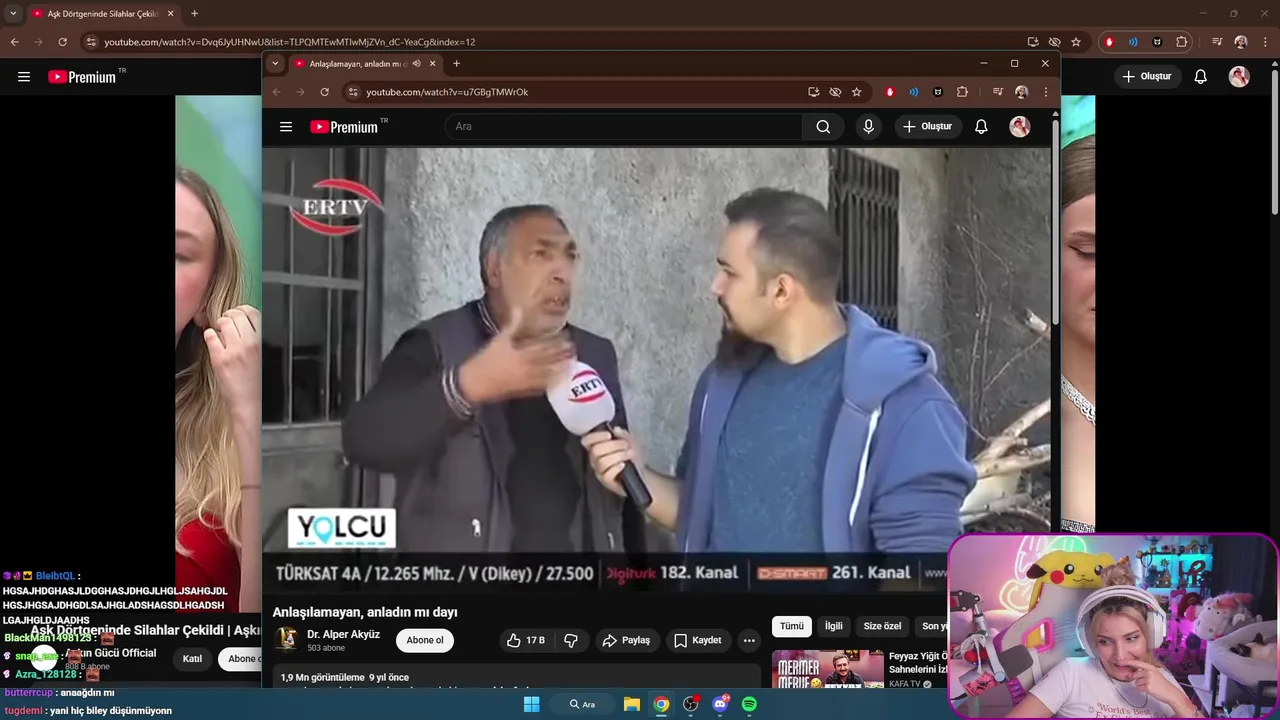
Task: Dislike the video with thumbs down
Action: tap(571, 640)
